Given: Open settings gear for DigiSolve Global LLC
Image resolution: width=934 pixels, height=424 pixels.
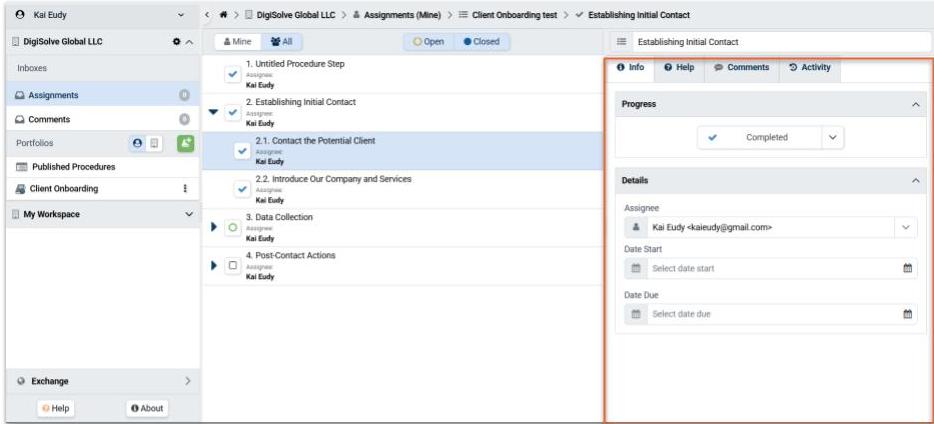Looking at the screenshot, I should pyautogui.click(x=176, y=42).
